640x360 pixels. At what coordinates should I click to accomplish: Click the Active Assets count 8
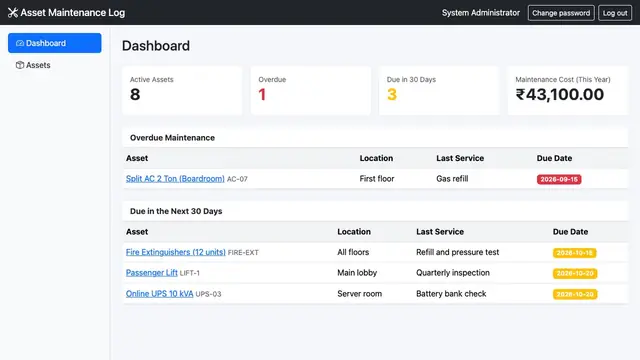pyautogui.click(x=135, y=95)
